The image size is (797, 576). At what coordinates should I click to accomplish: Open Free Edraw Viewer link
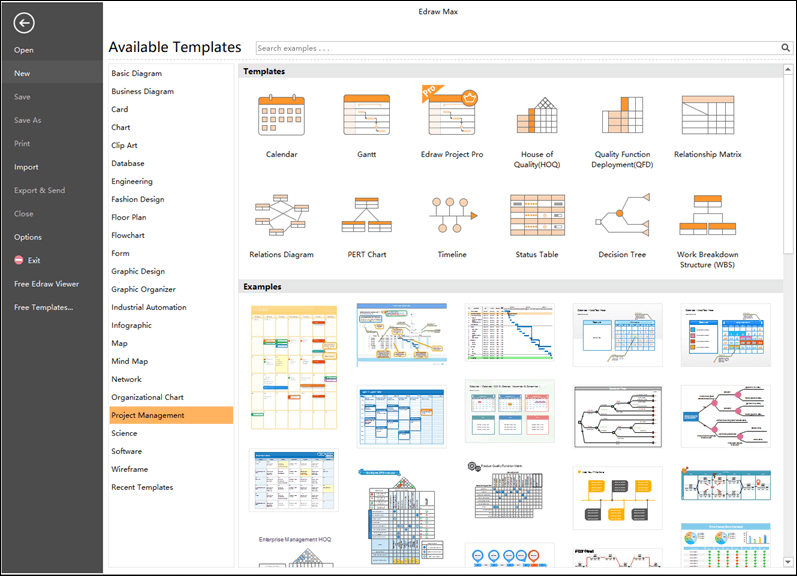click(46, 284)
